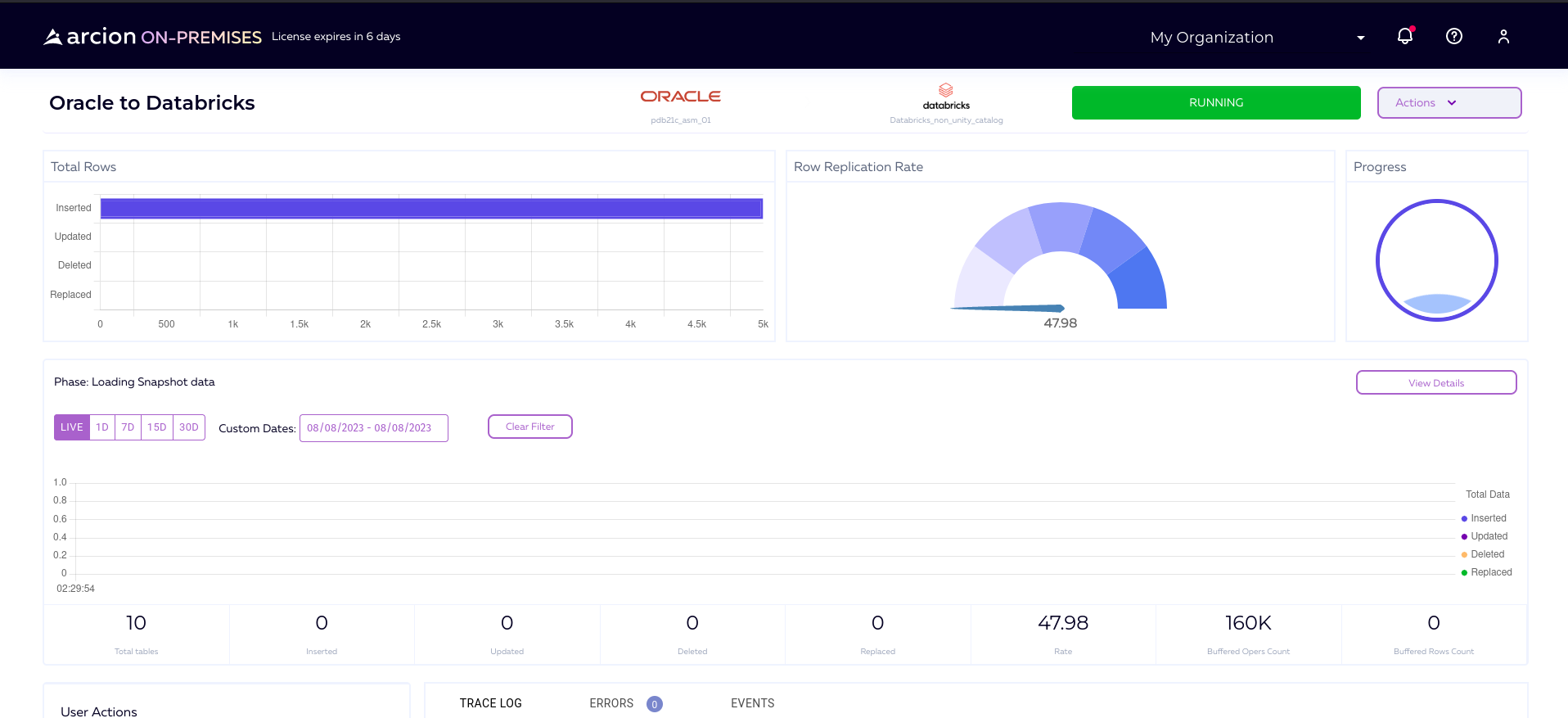Click the Arcion logo
The height and width of the screenshot is (718, 1568).
tap(152, 37)
